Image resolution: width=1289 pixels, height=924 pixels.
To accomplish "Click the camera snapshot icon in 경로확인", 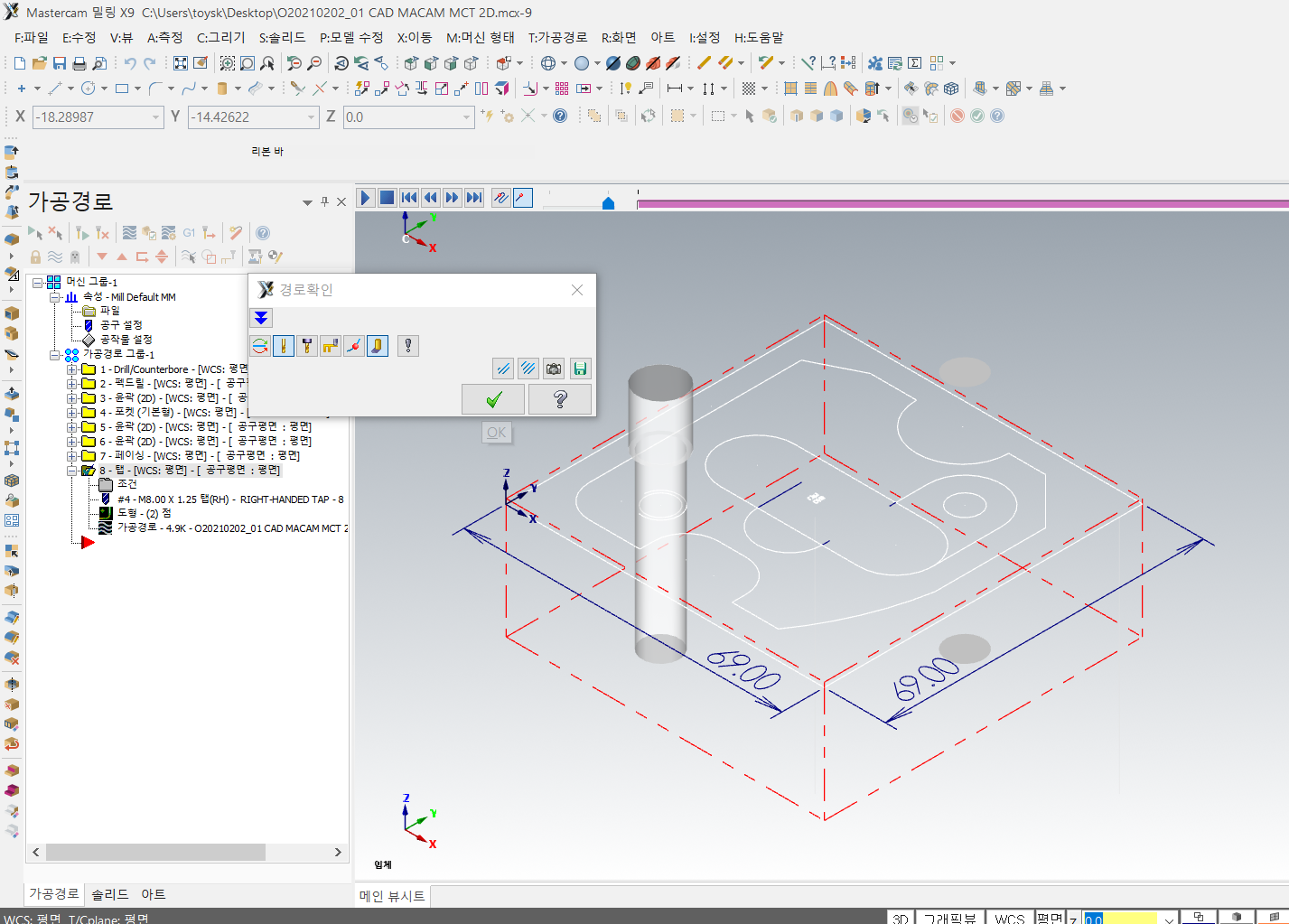I will pos(554,369).
